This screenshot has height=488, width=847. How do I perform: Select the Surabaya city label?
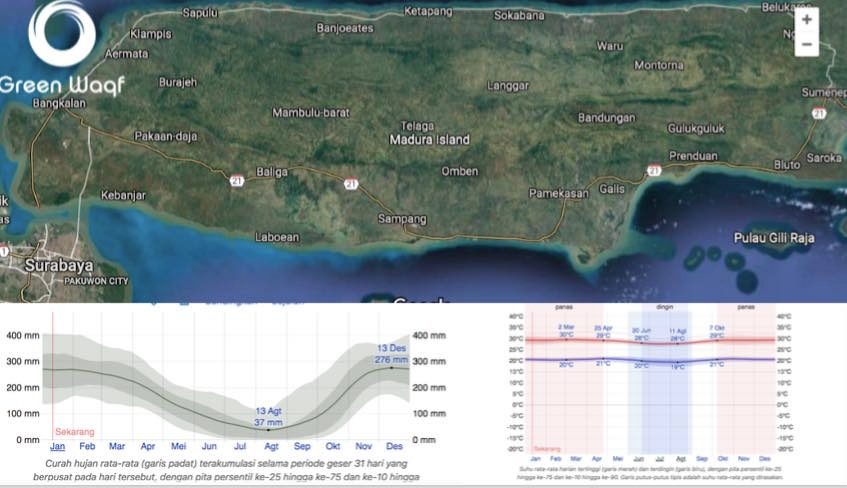60,267
